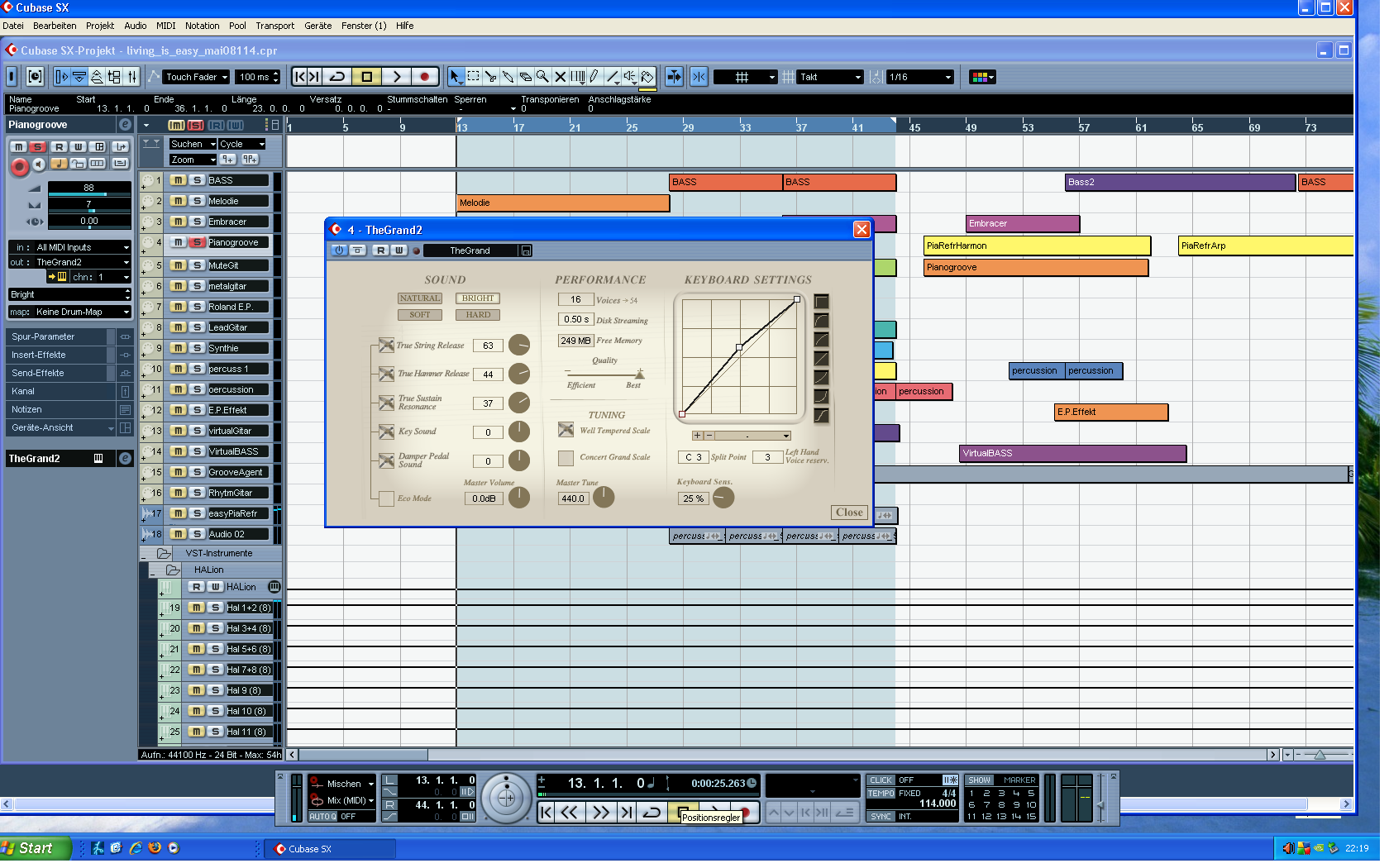
Task: Click the Quality slider handle
Action: pos(639,374)
